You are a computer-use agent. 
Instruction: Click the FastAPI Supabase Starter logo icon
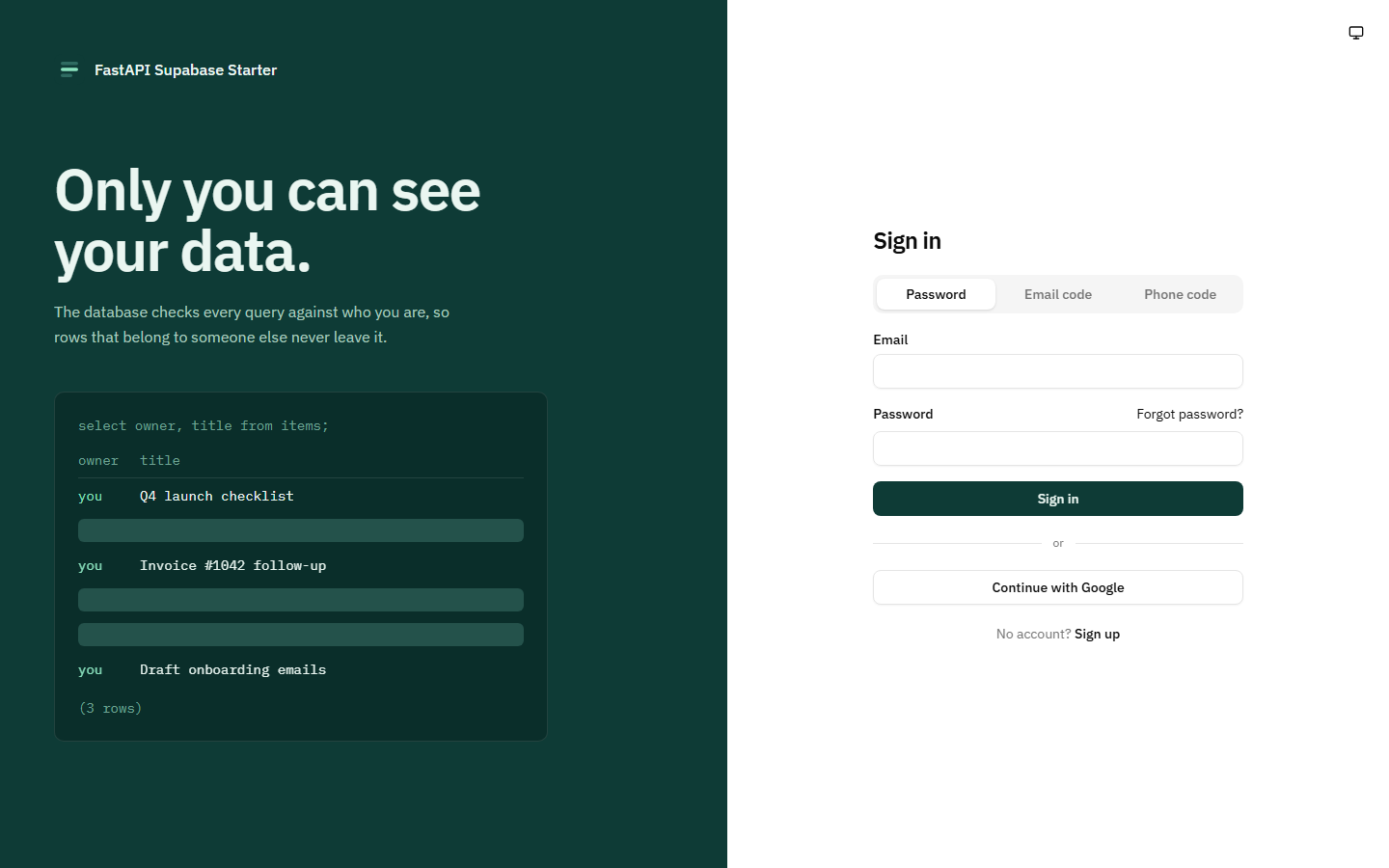(x=69, y=69)
